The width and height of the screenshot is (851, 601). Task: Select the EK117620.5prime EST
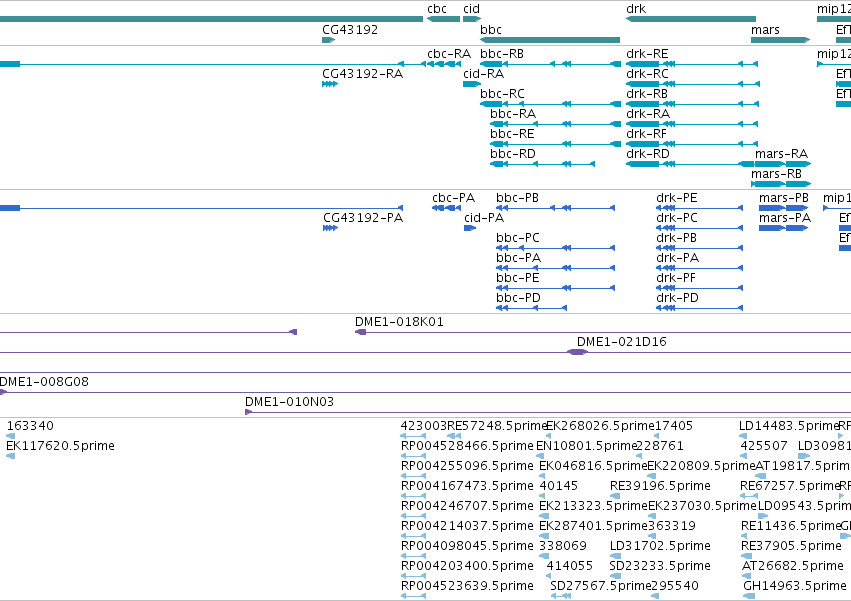(x=10, y=456)
